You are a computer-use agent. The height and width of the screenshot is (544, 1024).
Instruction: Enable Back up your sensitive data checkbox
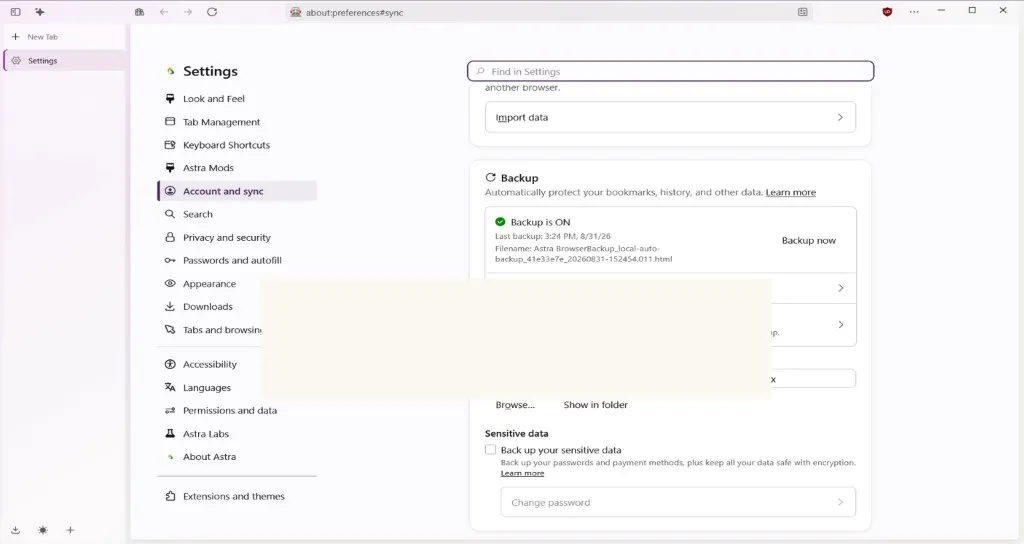[x=490, y=449]
